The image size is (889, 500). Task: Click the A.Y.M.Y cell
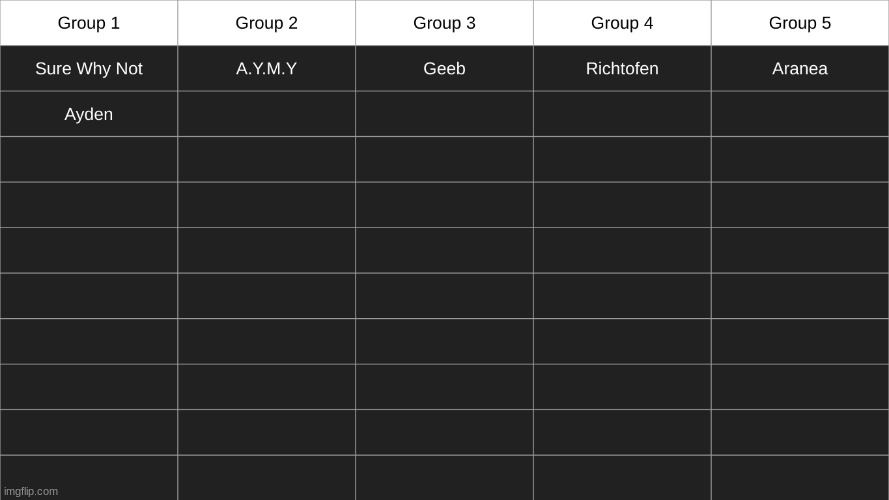pos(266,69)
